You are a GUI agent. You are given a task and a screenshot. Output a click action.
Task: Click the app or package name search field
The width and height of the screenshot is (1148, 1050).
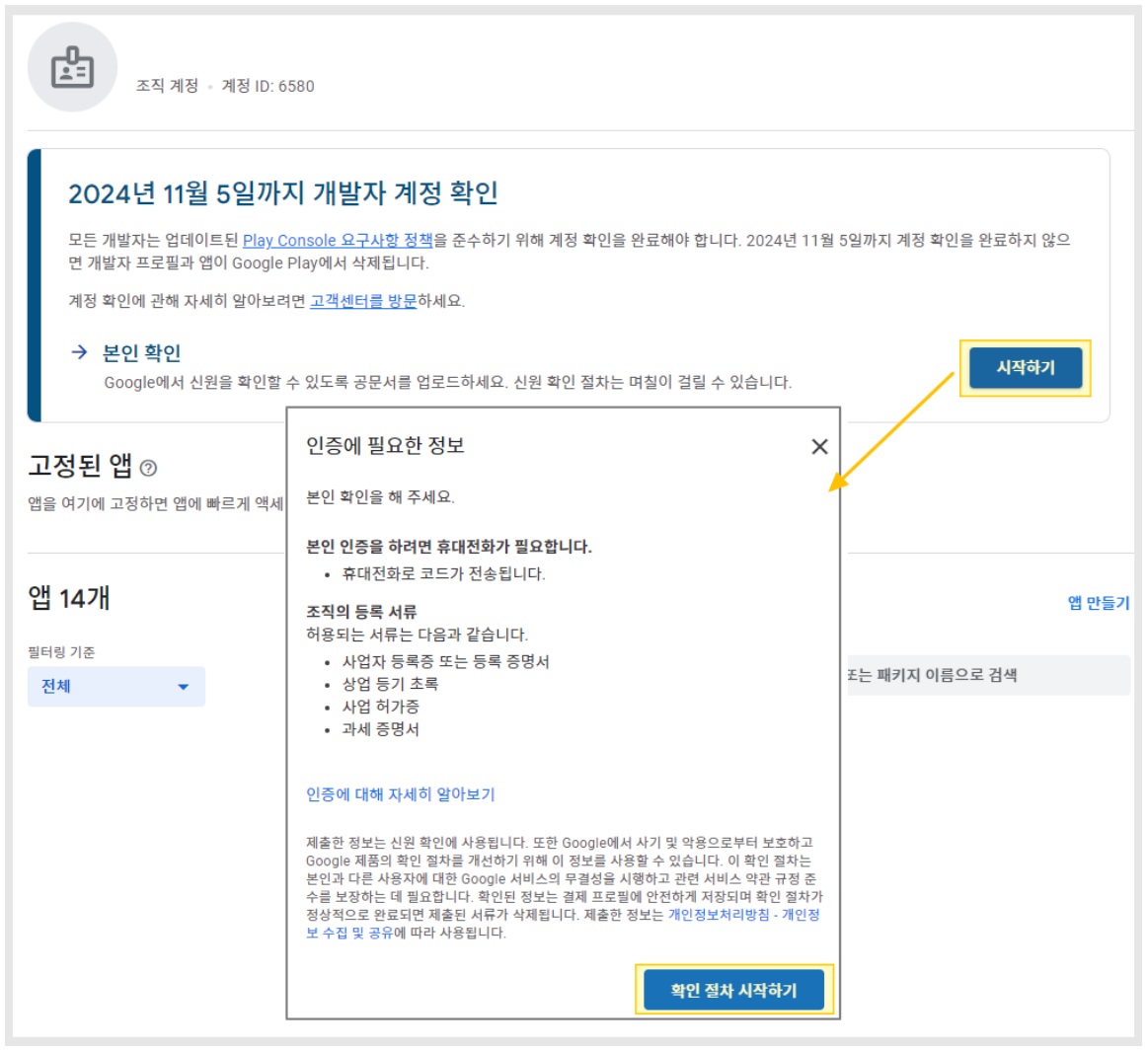pyautogui.click(x=988, y=675)
